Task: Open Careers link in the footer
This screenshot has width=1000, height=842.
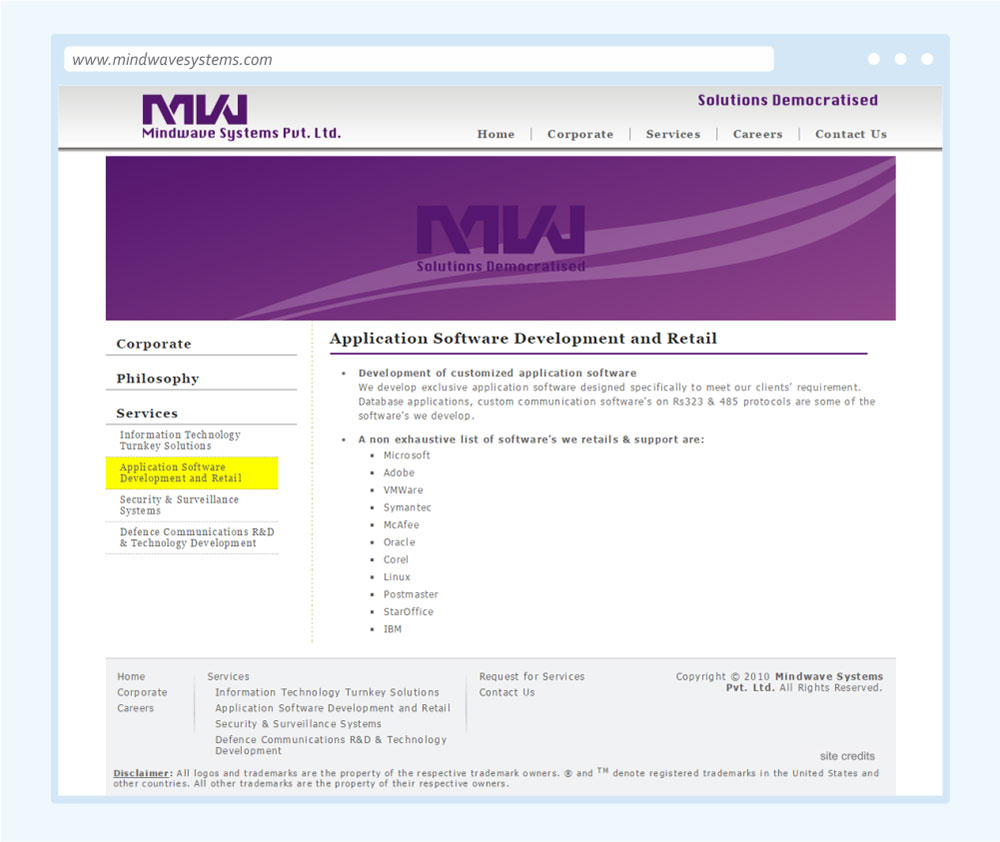Action: (x=135, y=708)
